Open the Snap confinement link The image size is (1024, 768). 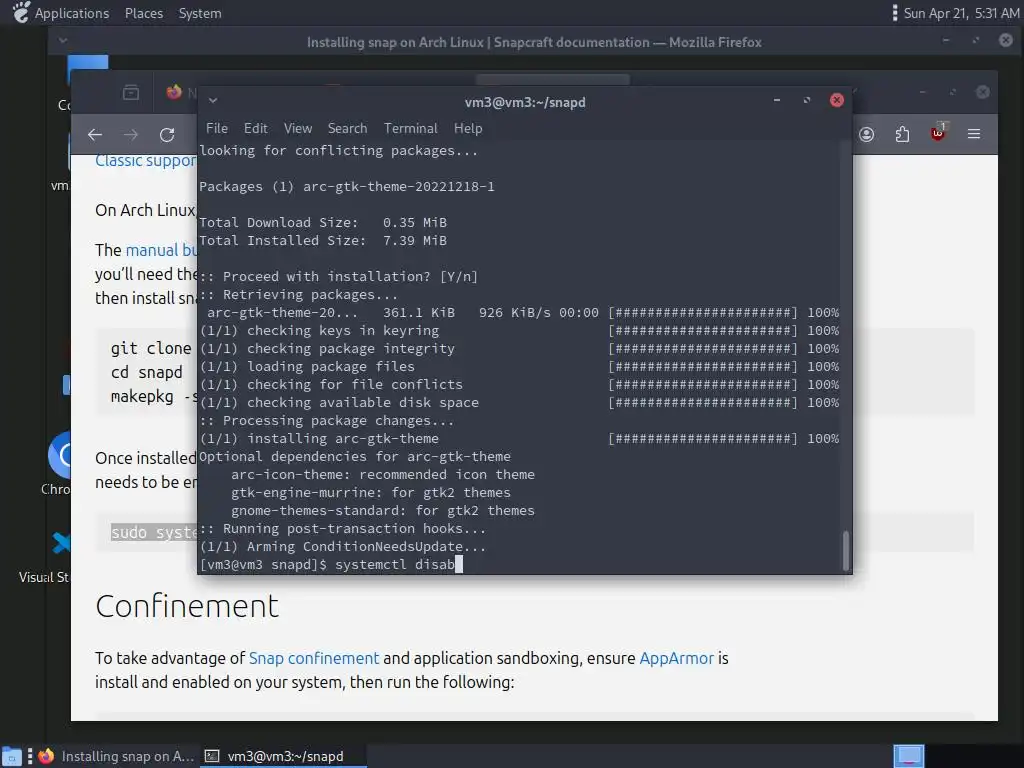[x=314, y=658]
